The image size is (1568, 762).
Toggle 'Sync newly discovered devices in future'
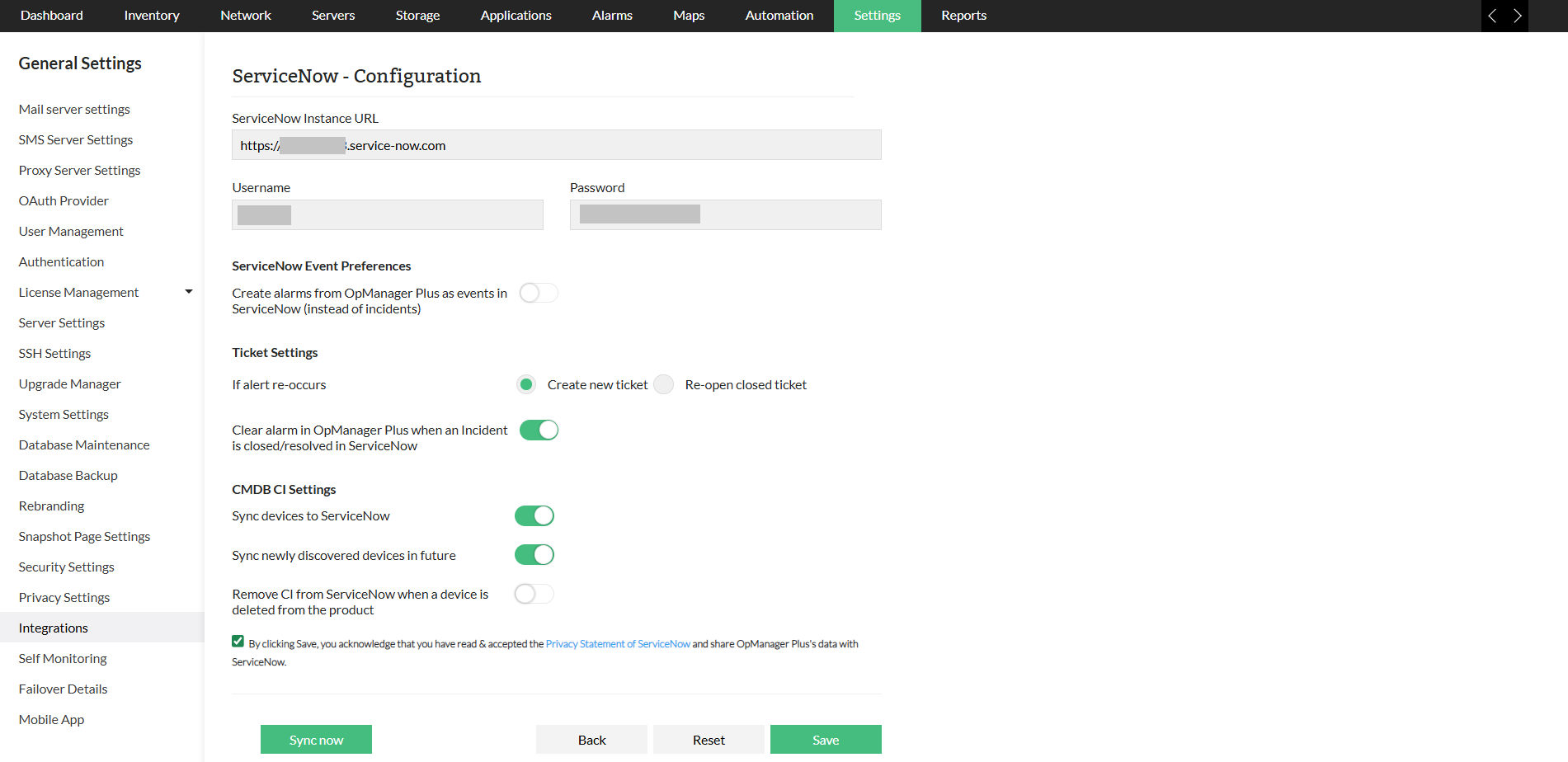[x=534, y=555]
